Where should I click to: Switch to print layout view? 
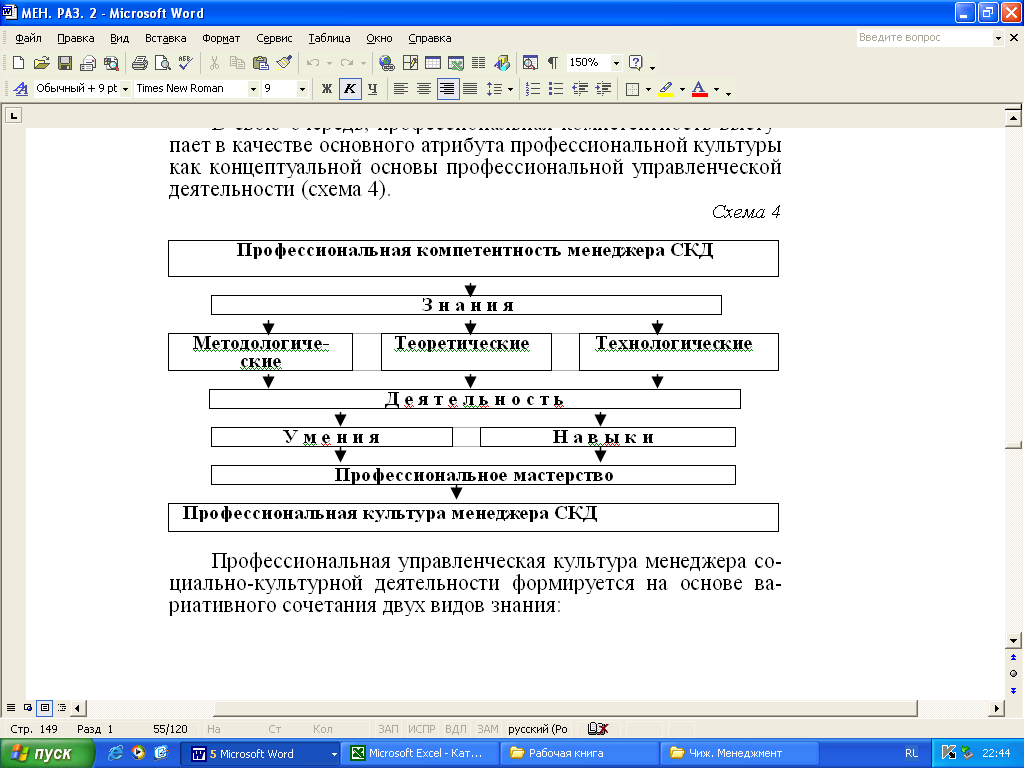(44, 707)
